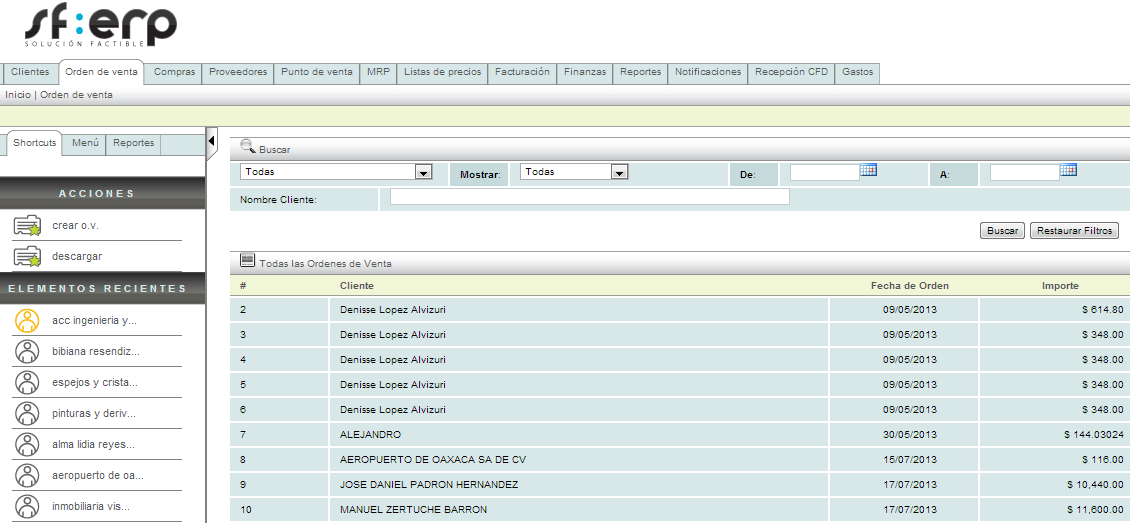Viewport: 1130px width, 523px height.
Task: Go to the Inicio breadcrumb link
Action: [17, 95]
